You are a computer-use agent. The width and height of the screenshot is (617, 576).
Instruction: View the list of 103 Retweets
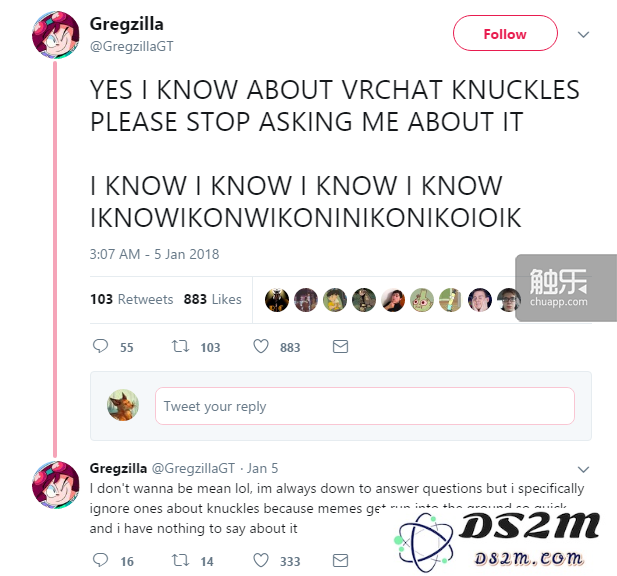(131, 299)
